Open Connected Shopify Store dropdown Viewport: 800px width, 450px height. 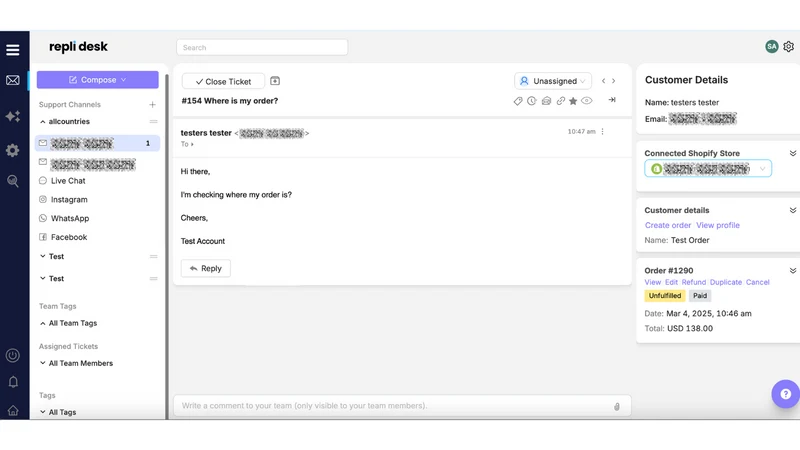pyautogui.click(x=708, y=169)
